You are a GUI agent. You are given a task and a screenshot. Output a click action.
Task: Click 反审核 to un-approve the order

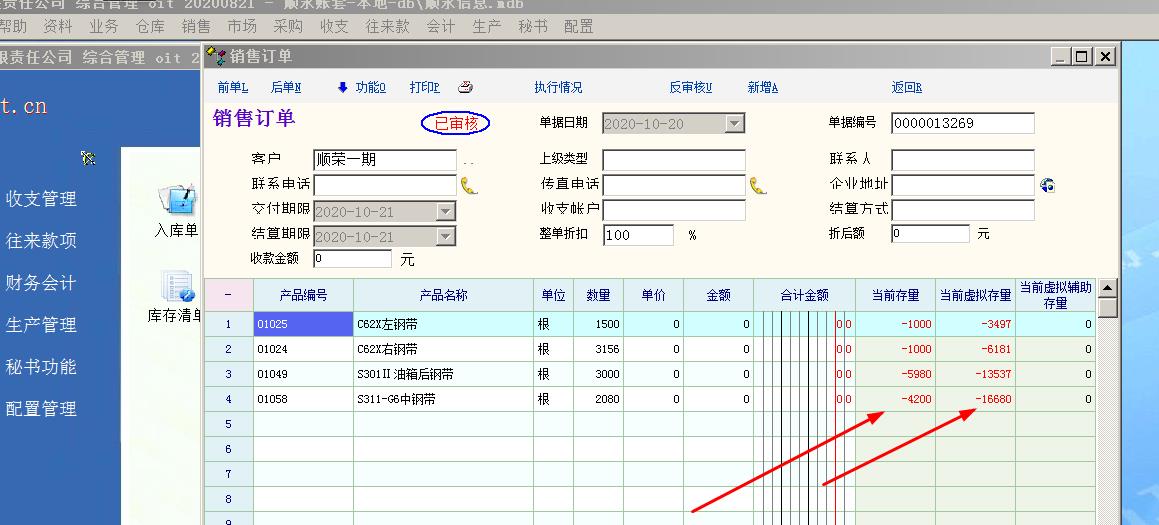pos(690,88)
